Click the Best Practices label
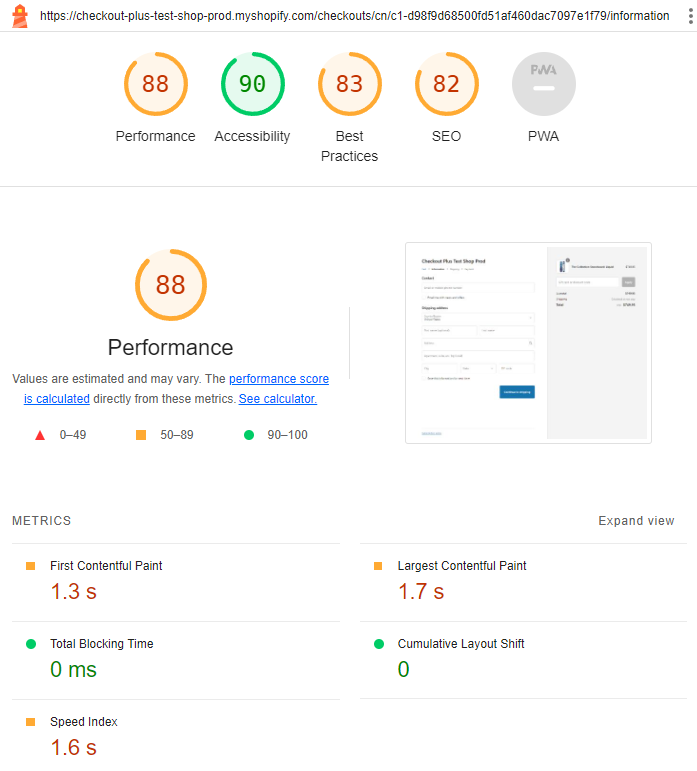The image size is (697, 771). pos(349,146)
